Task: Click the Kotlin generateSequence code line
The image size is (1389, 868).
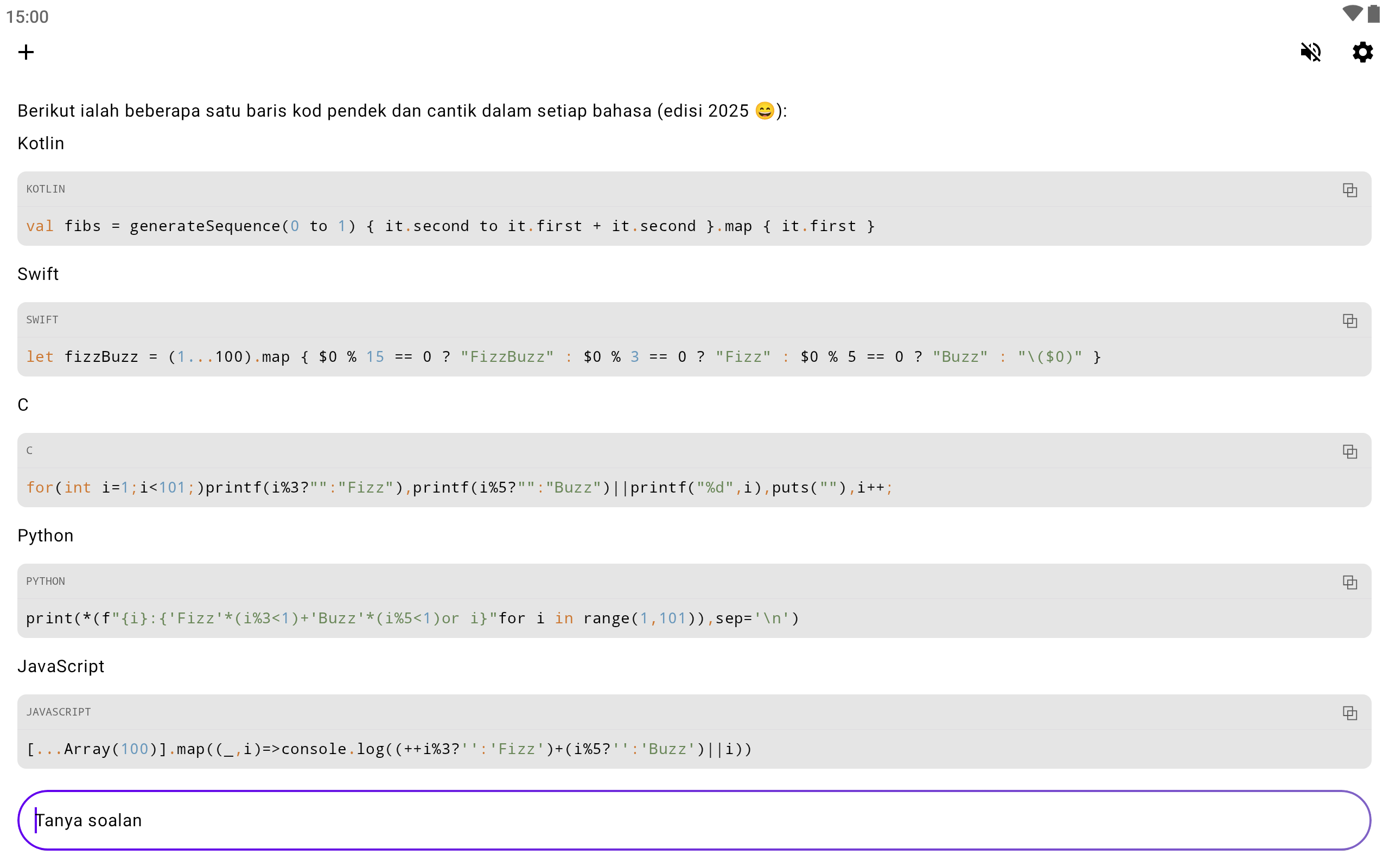Action: (x=450, y=226)
